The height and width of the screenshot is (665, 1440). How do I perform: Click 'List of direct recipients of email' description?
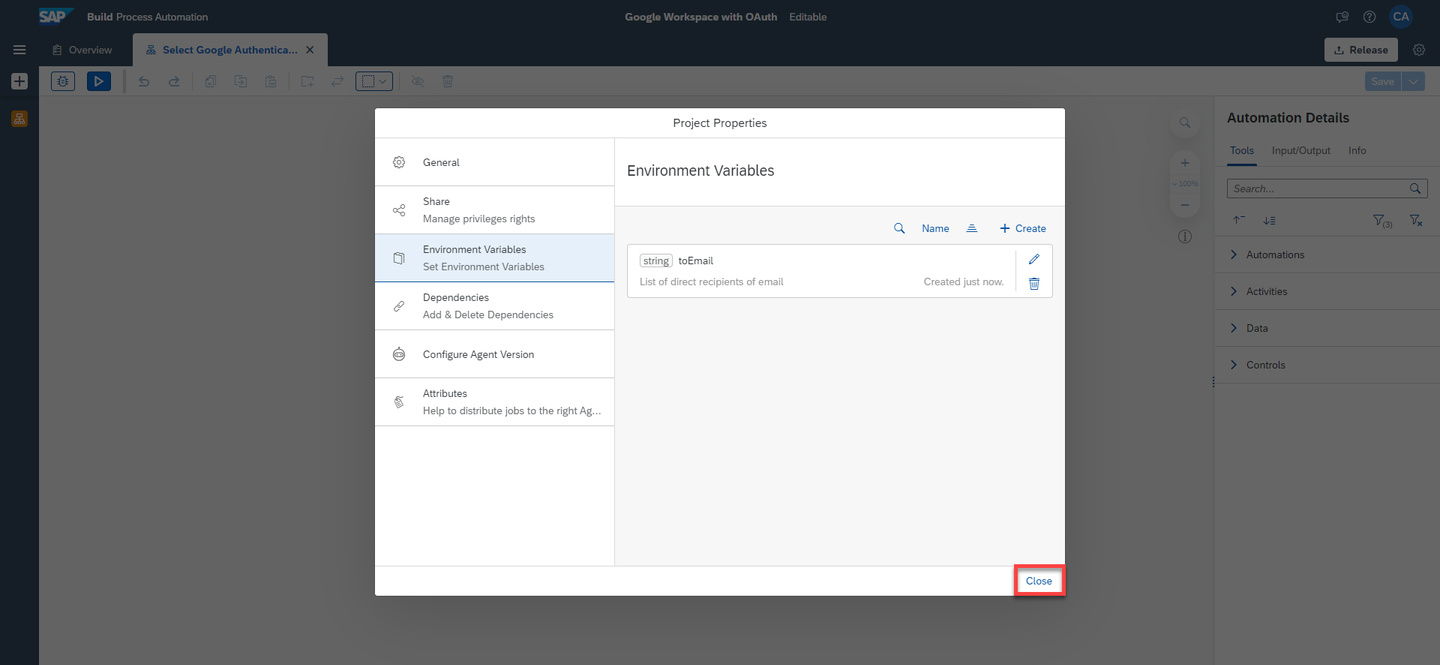(711, 282)
